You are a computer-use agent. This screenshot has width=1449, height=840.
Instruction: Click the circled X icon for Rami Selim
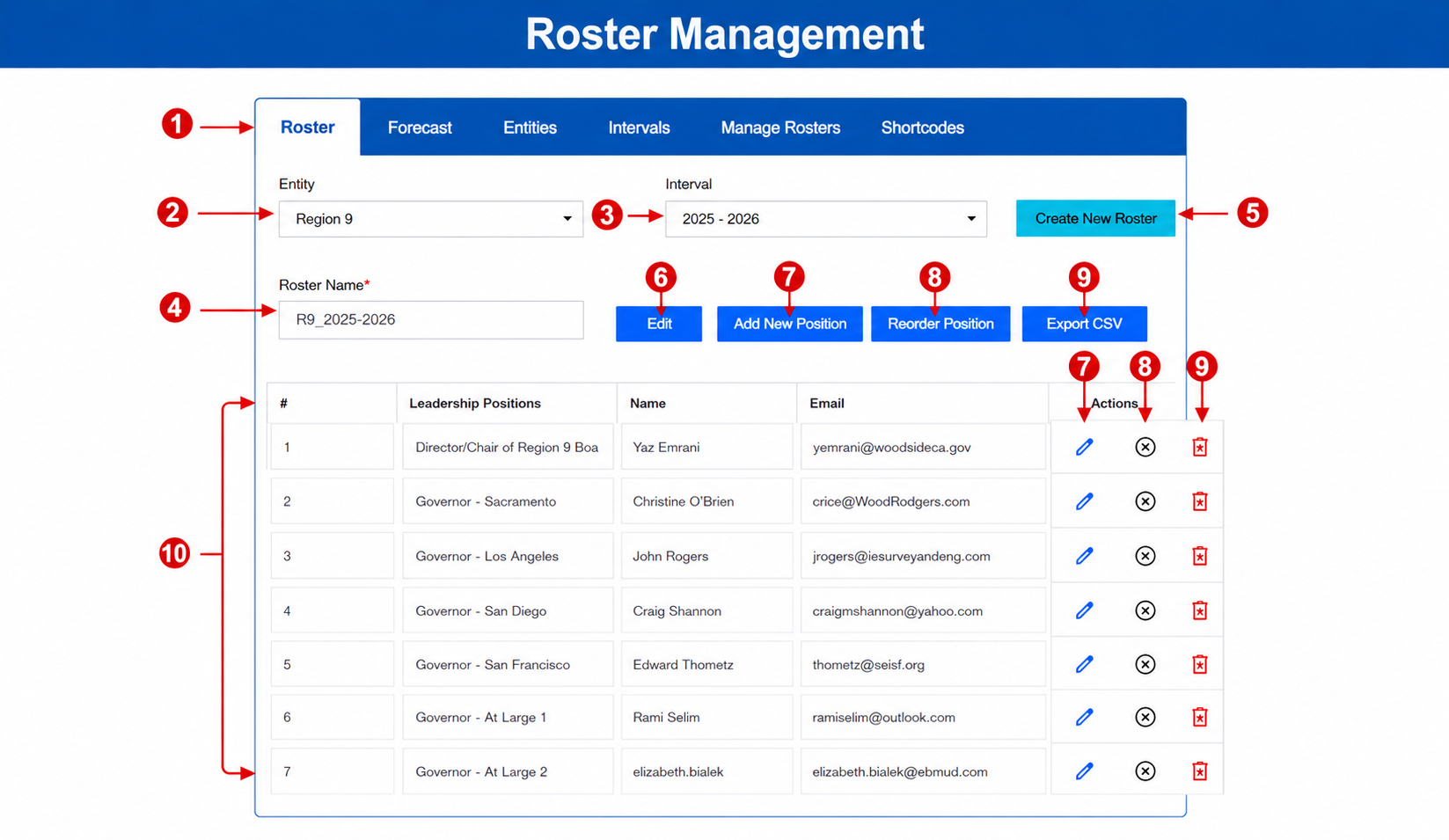(1145, 717)
